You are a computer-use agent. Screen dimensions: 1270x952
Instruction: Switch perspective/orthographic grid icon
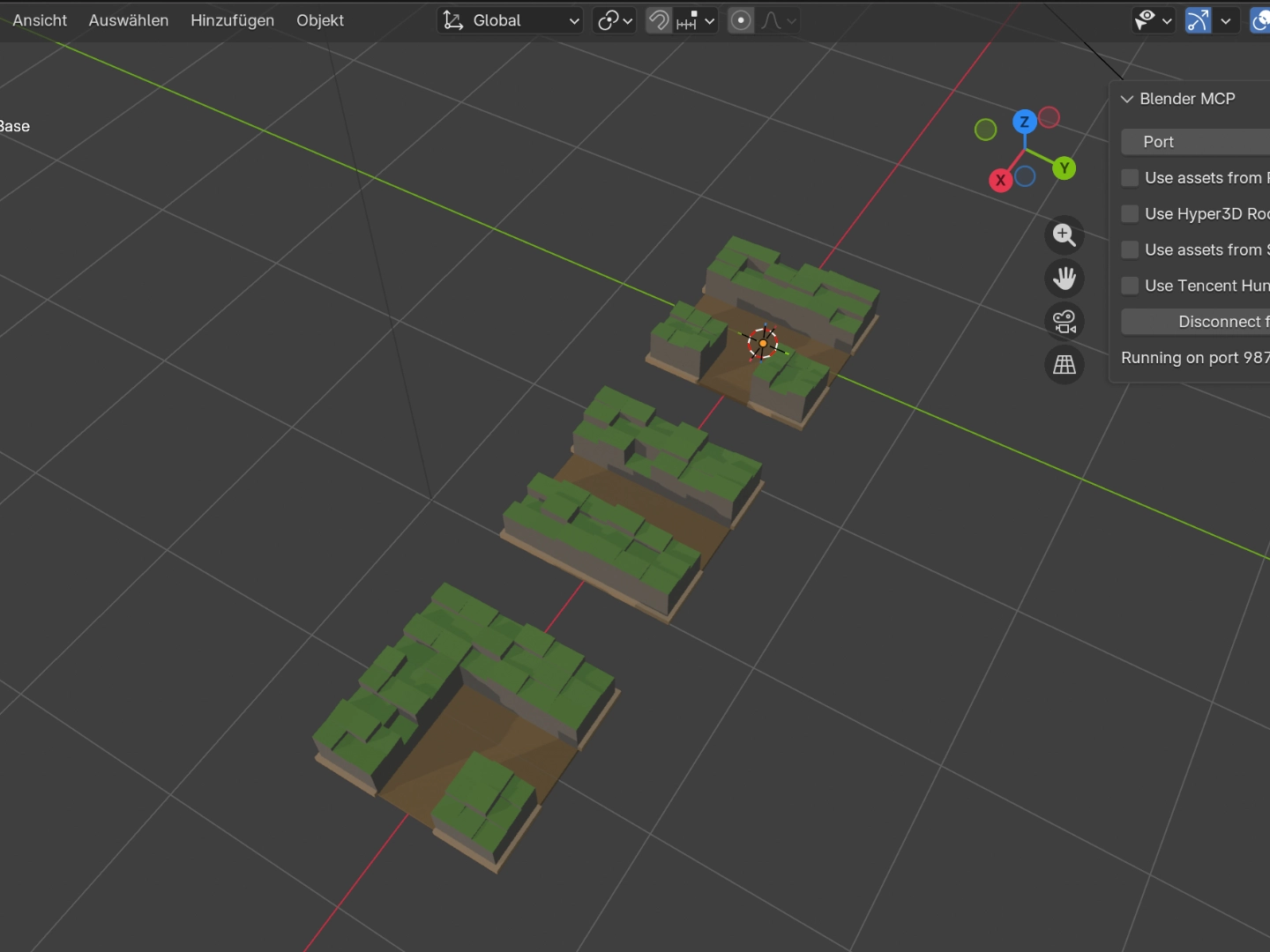click(x=1065, y=365)
